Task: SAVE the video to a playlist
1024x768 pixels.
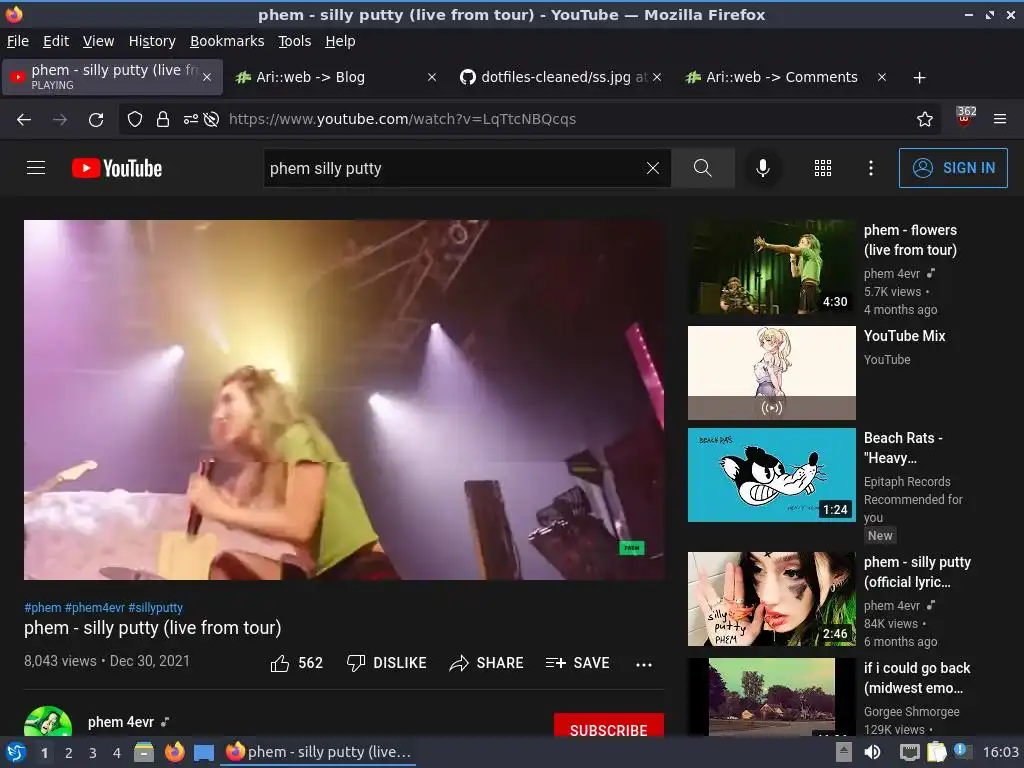Action: pyautogui.click(x=577, y=663)
